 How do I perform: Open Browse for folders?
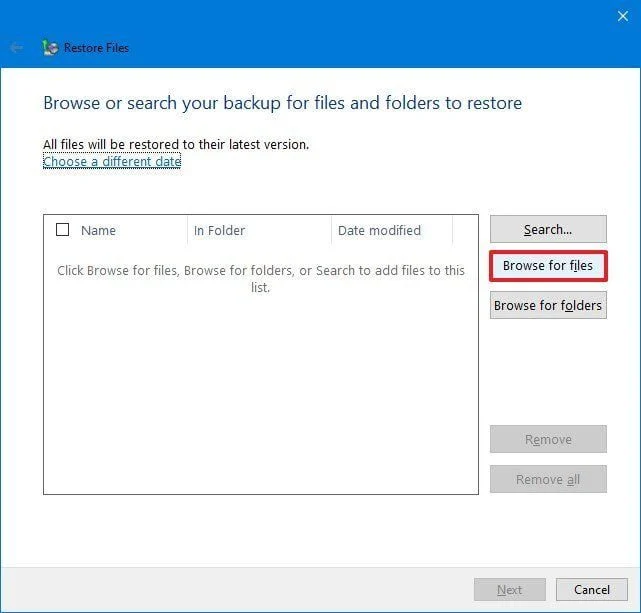coord(548,305)
